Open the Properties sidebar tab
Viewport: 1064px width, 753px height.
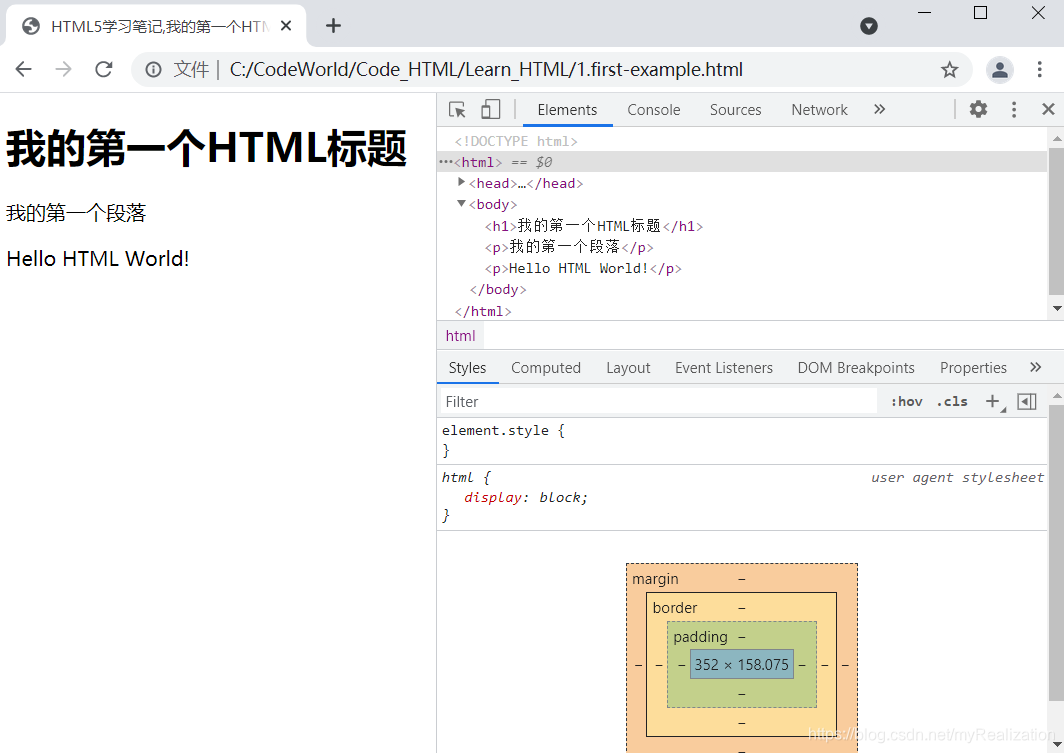973,368
